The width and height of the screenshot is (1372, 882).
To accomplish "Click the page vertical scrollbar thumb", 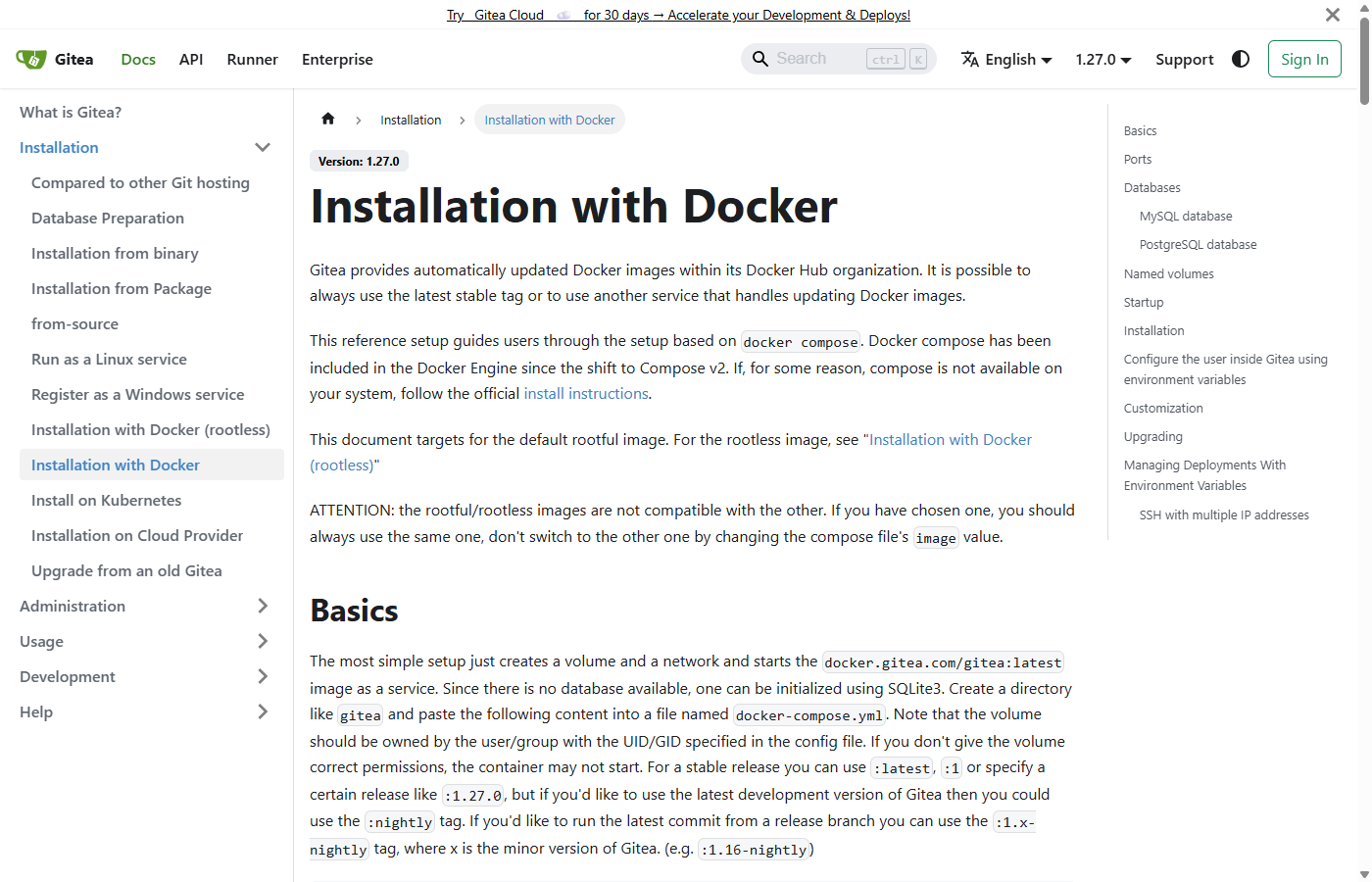I will (1365, 61).
